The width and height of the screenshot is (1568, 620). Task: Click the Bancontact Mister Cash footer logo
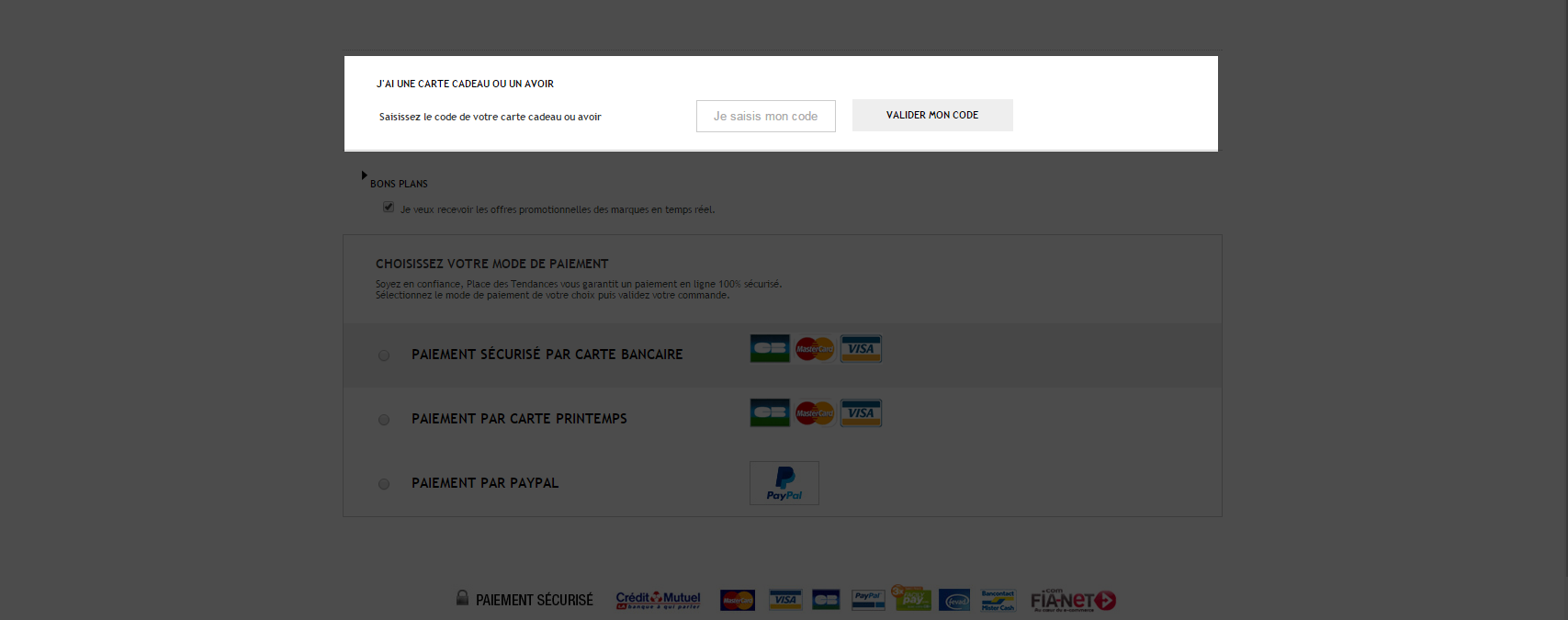(x=998, y=601)
